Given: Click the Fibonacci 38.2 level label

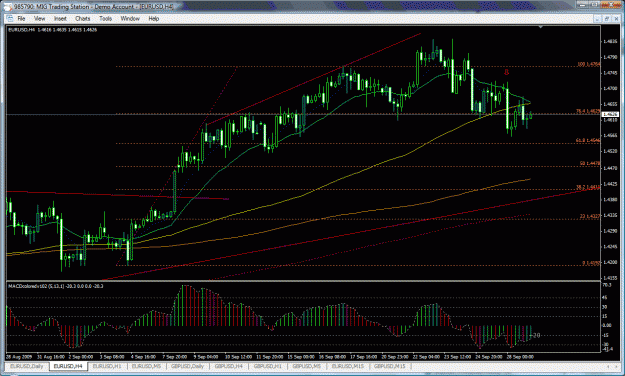Looking at the screenshot, I should tap(588, 187).
